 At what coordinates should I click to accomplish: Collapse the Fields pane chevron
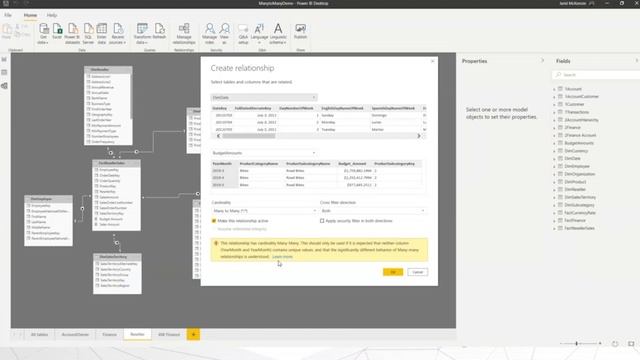(x=636, y=61)
